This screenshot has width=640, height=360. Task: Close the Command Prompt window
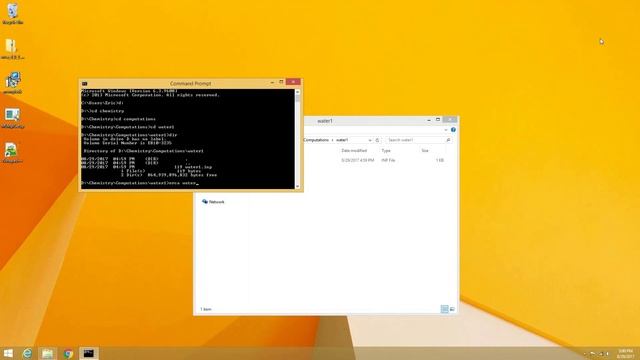tap(293, 82)
